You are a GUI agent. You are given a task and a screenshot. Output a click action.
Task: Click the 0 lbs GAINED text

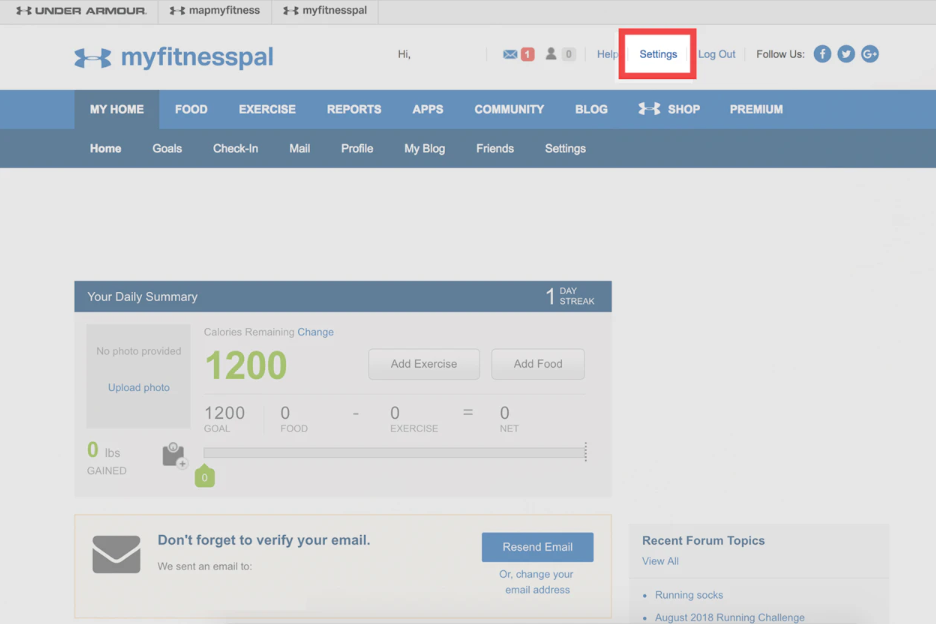tap(106, 458)
